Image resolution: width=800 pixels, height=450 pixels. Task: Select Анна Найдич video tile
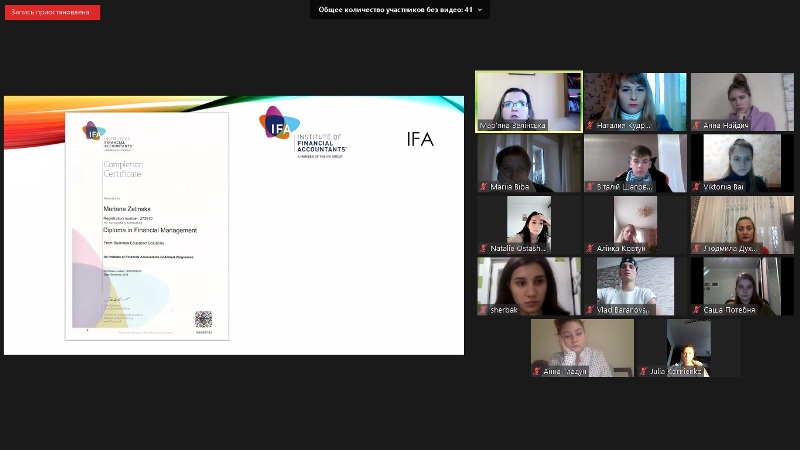[742, 102]
